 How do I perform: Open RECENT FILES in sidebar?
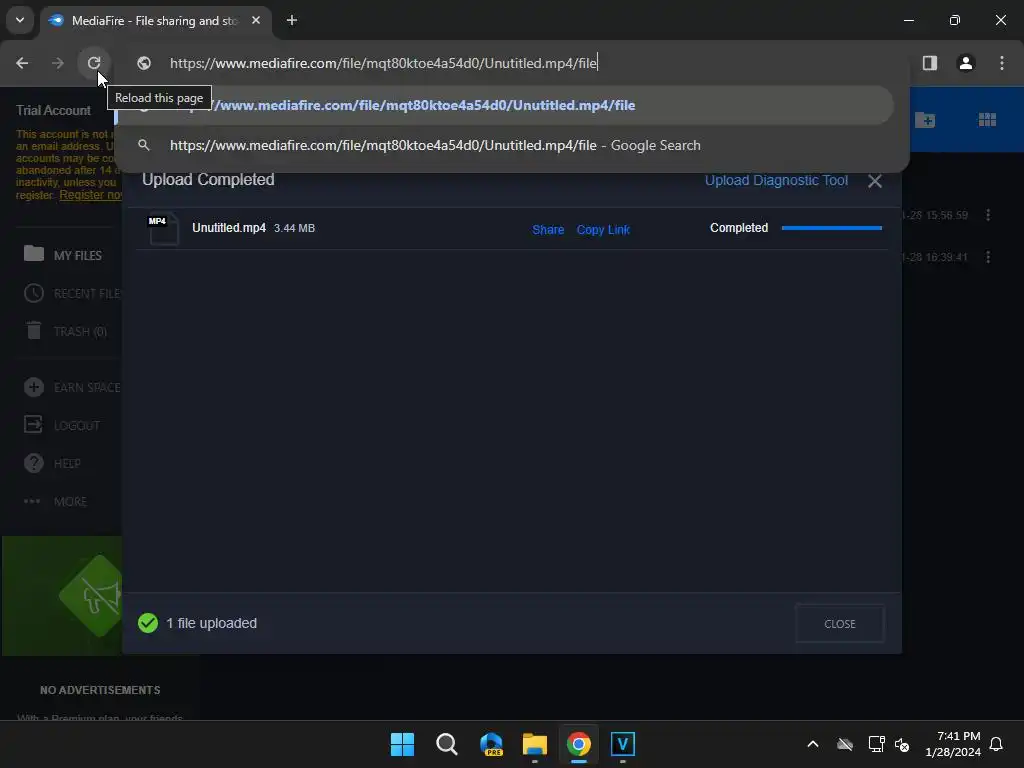(x=72, y=293)
